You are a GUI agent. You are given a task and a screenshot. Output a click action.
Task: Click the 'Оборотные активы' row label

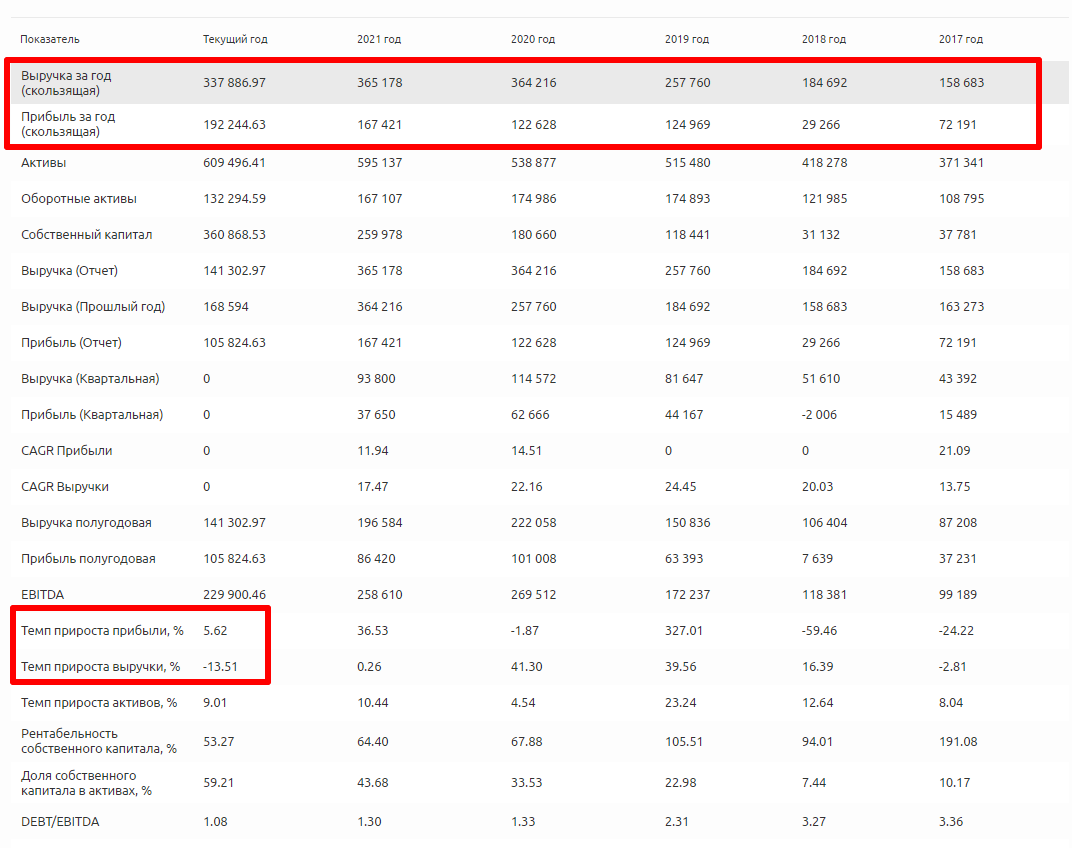tap(79, 199)
